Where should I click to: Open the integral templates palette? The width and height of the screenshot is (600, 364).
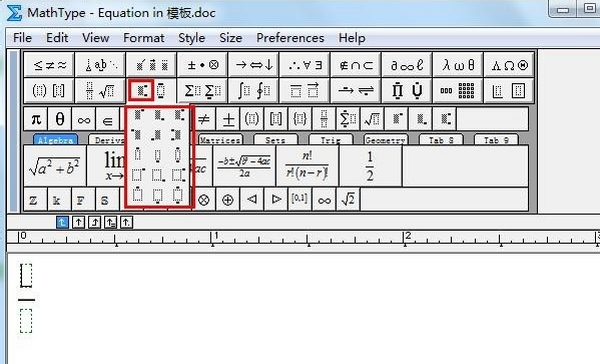tap(254, 91)
